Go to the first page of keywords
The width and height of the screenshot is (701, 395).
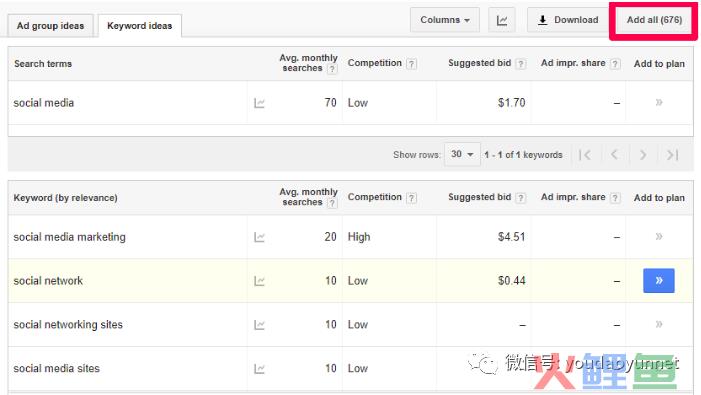[585, 155]
